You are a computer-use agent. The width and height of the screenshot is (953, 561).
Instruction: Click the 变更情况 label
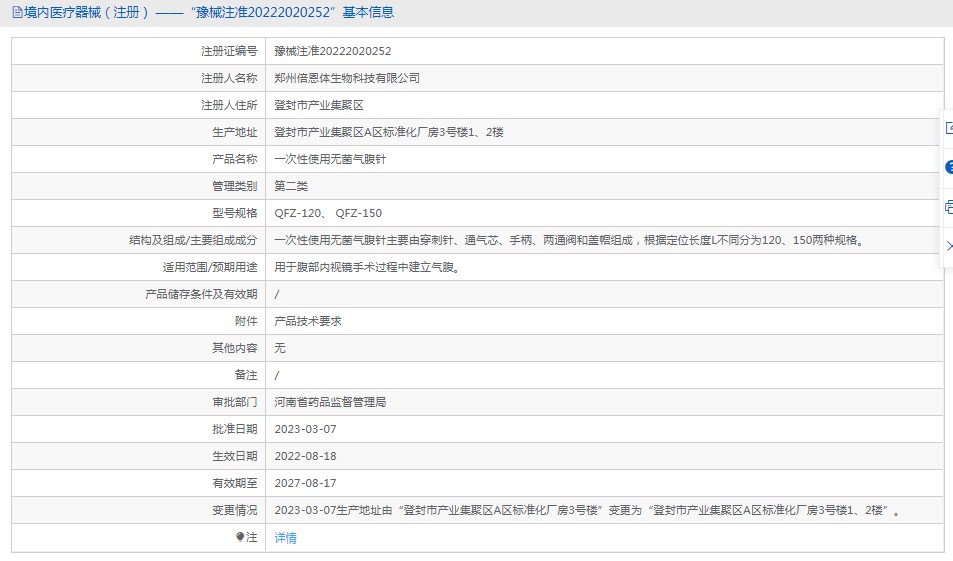235,510
